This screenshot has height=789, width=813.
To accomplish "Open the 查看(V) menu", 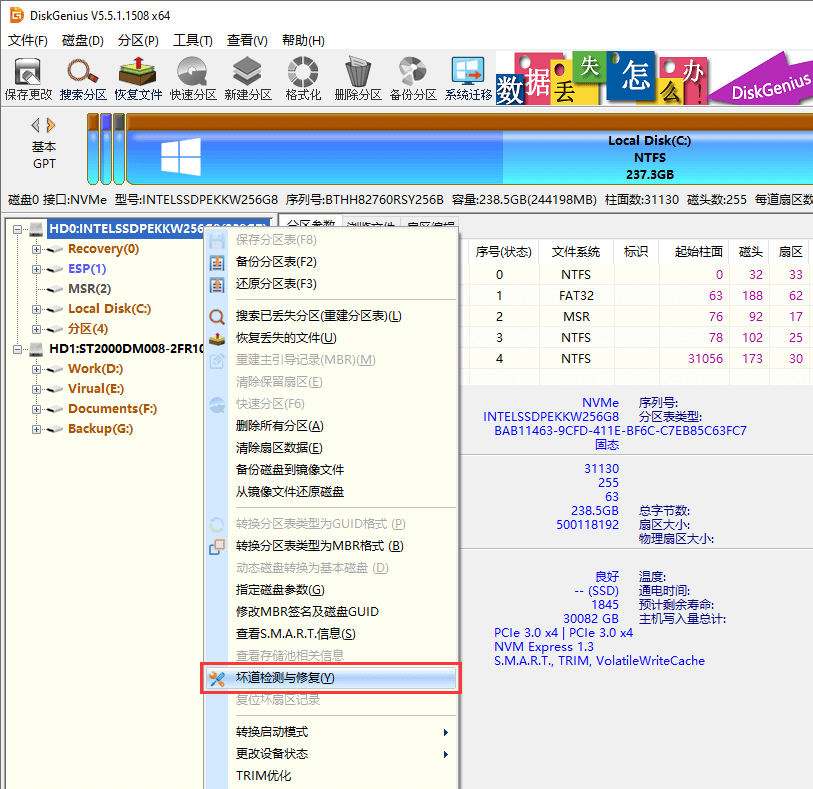I will [245, 40].
